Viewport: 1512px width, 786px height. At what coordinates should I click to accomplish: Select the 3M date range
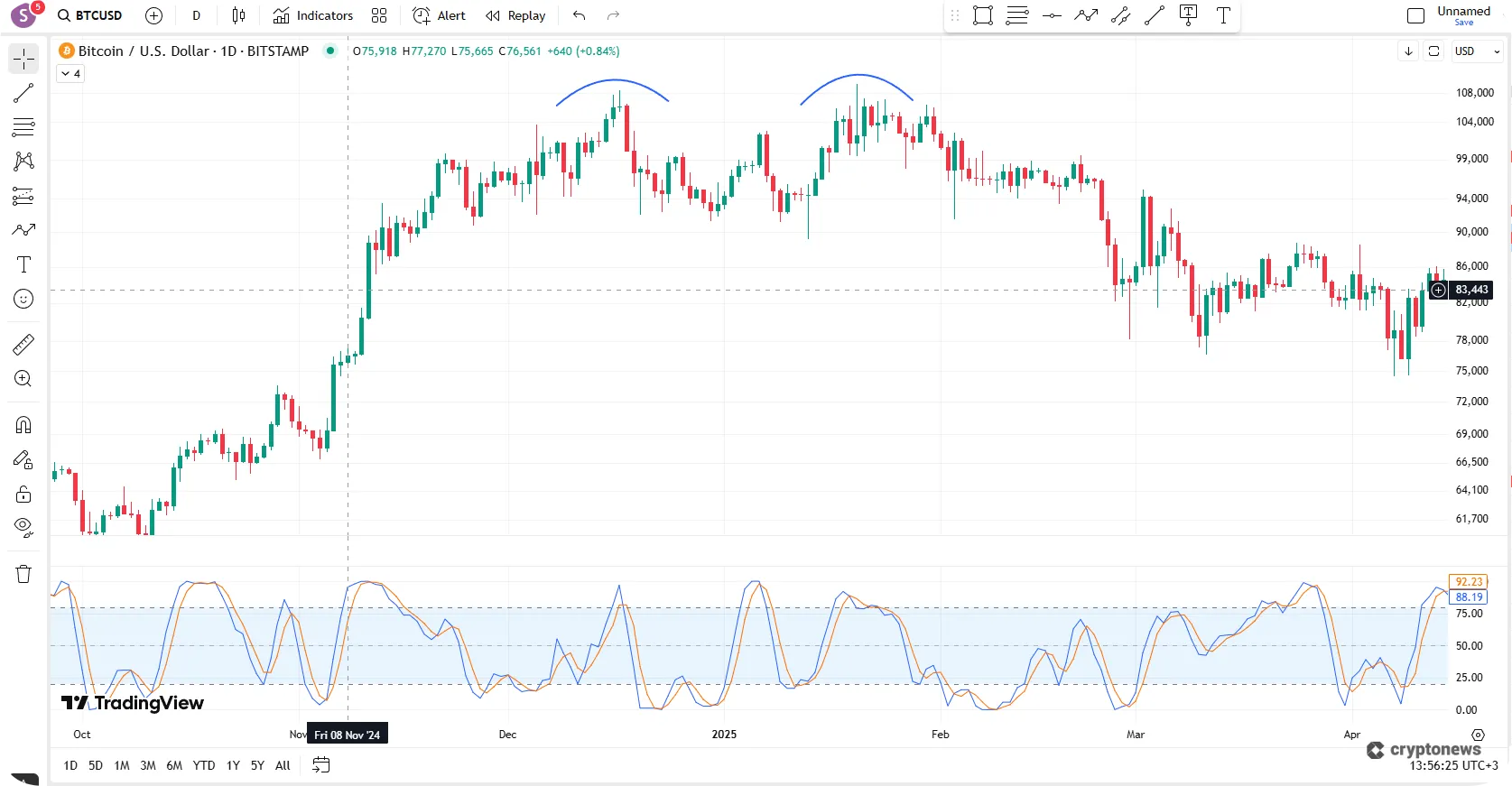pyautogui.click(x=148, y=765)
